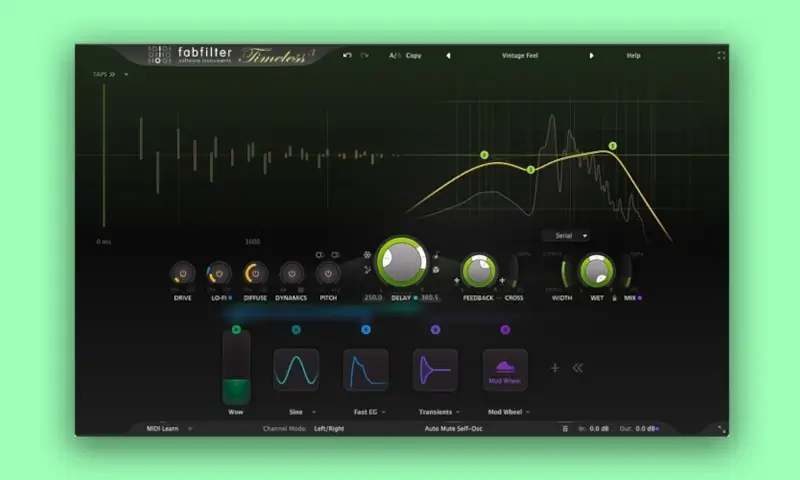Click the resize corner arrow icon
This screenshot has height=480, width=800.
click(x=721, y=430)
